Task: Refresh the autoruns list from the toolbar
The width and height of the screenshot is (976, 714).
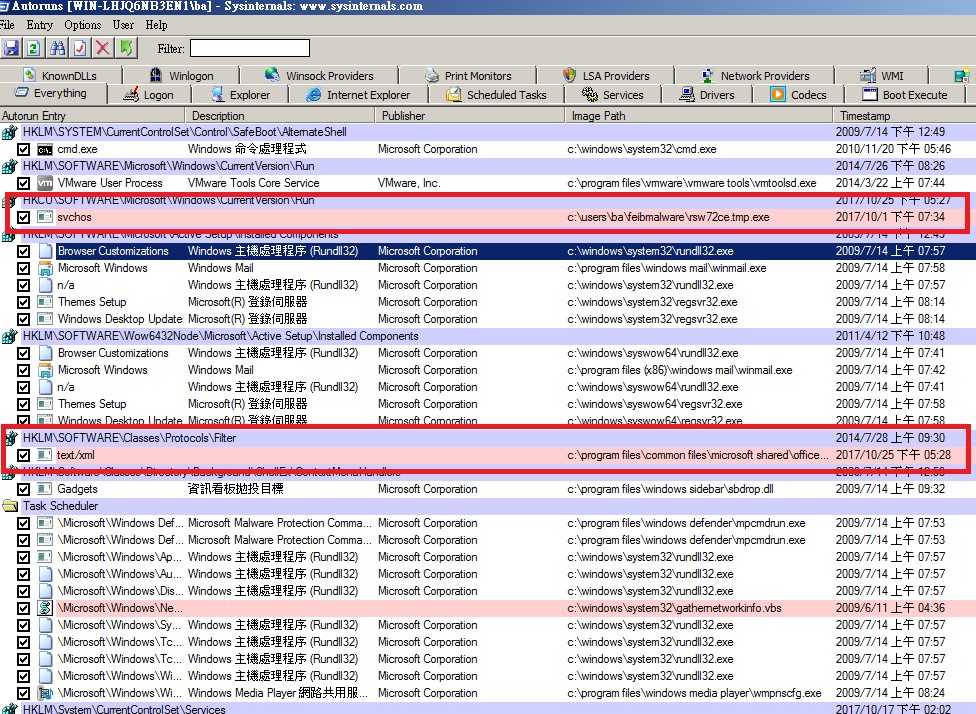Action: tap(34, 48)
